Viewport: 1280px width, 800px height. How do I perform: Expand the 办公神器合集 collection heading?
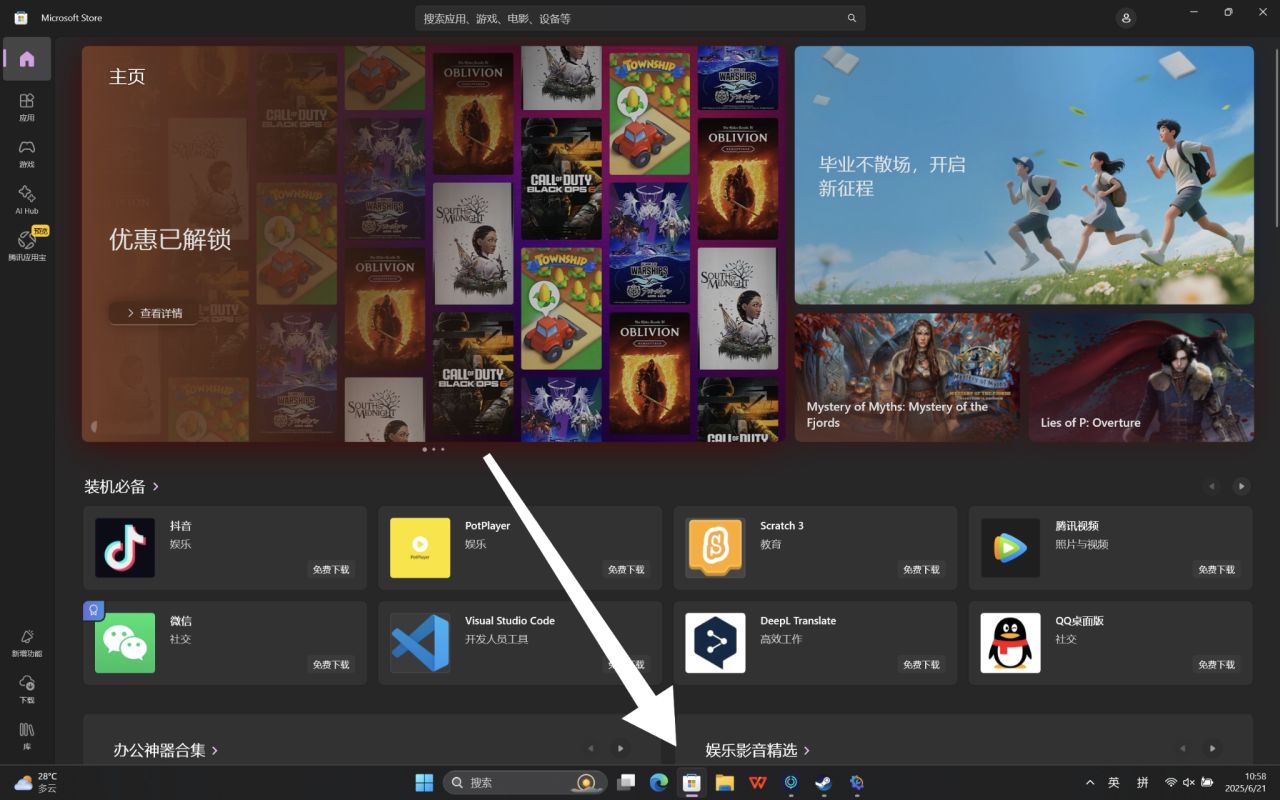tap(166, 750)
